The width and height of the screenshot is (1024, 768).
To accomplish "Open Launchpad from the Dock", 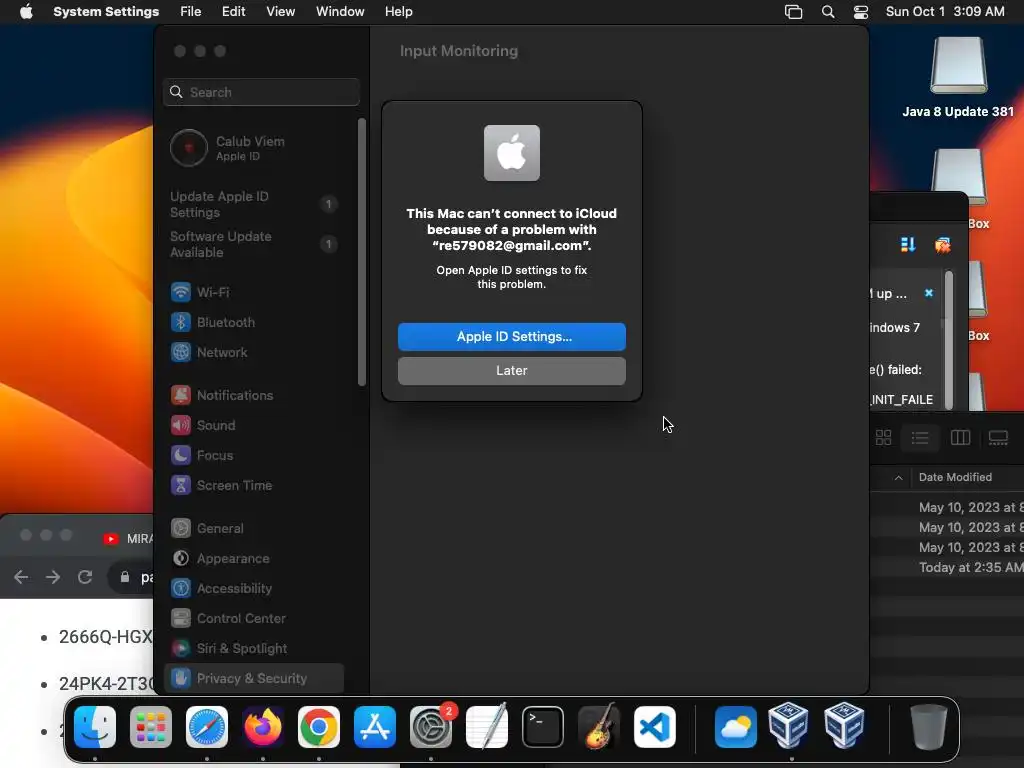I will 151,727.
